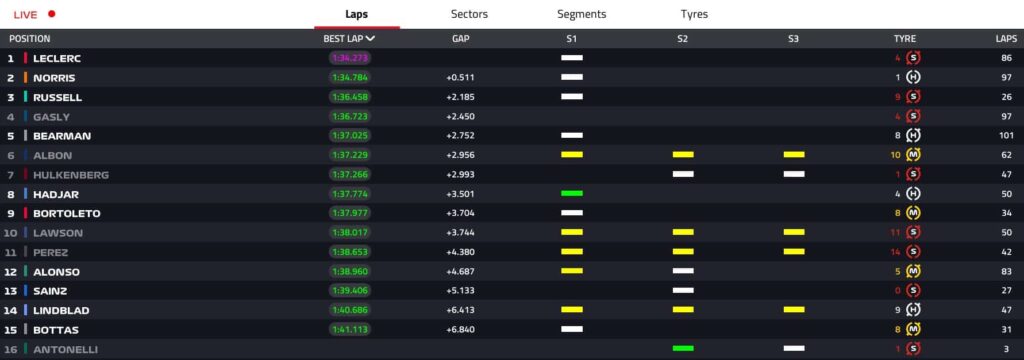The width and height of the screenshot is (1024, 360).
Task: Sort by BEST LAP column chevron
Action: pos(371,39)
